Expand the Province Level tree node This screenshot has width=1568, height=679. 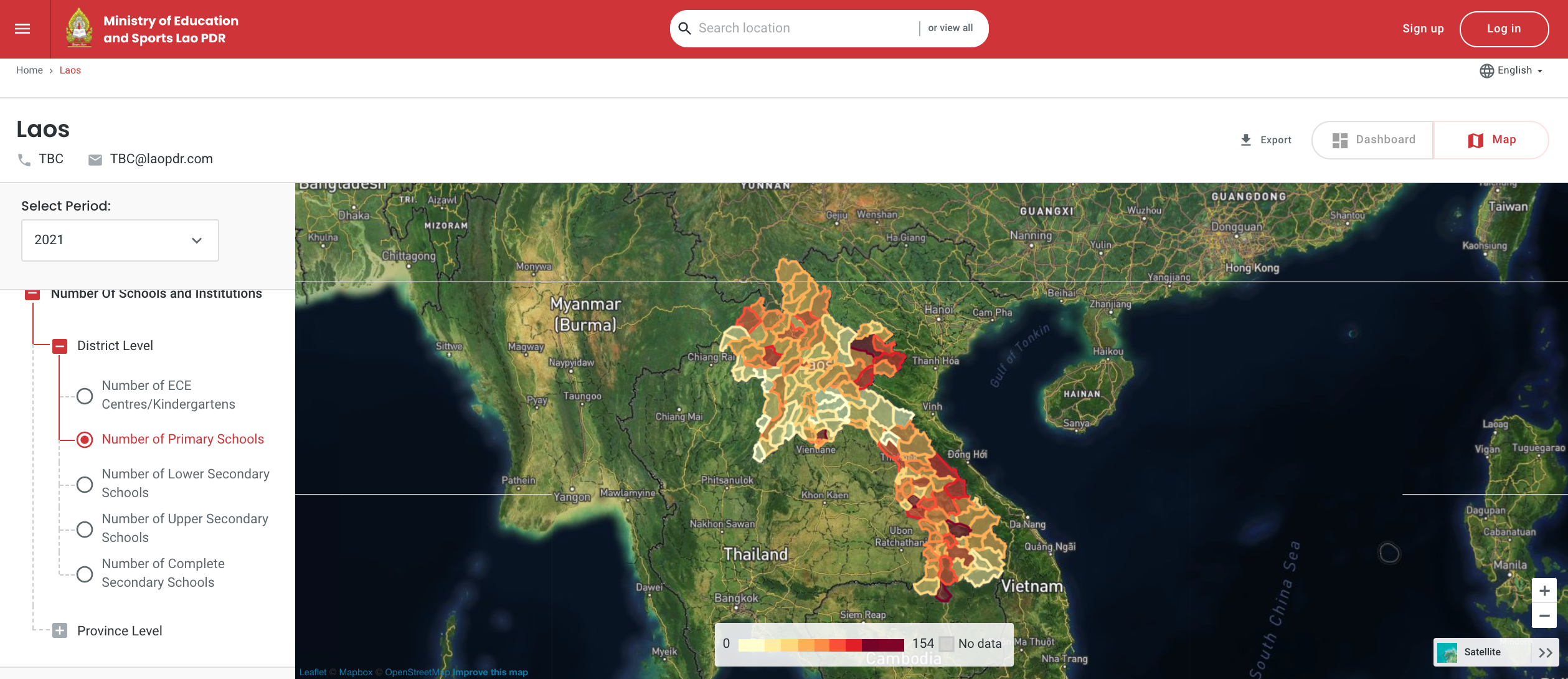pos(60,630)
